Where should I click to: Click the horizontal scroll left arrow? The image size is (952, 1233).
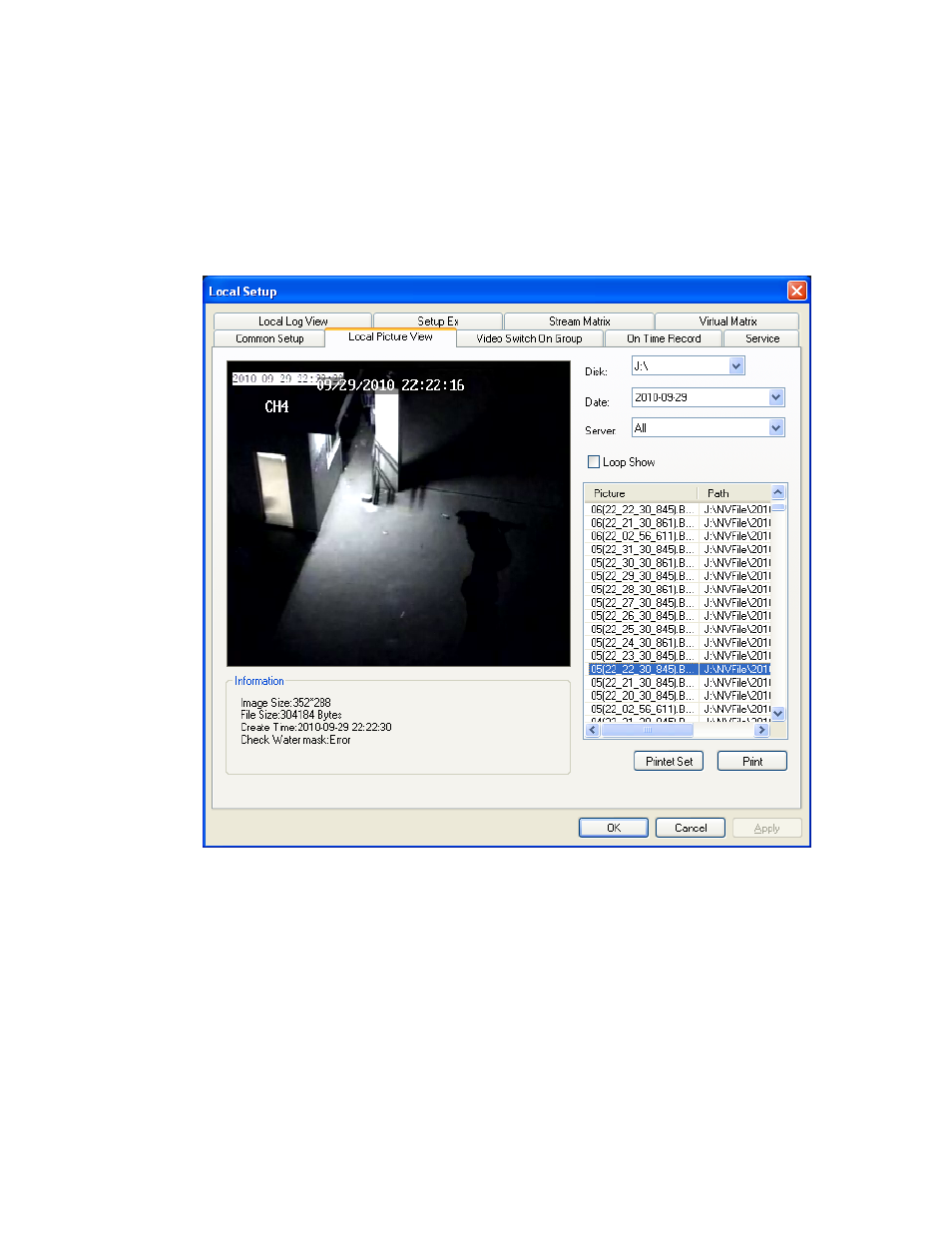coord(593,730)
